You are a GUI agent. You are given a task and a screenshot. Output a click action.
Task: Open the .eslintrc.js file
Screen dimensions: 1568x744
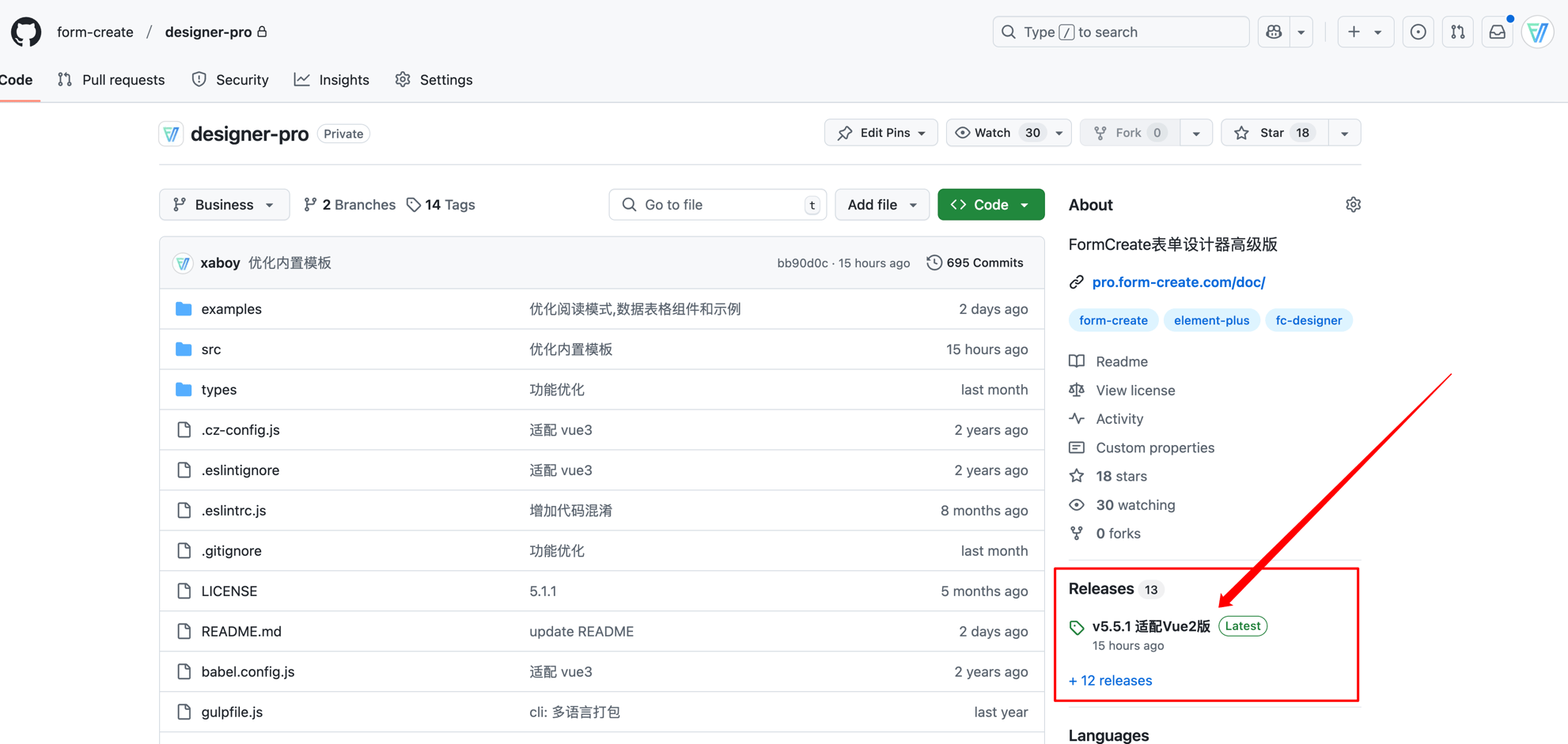coord(233,511)
